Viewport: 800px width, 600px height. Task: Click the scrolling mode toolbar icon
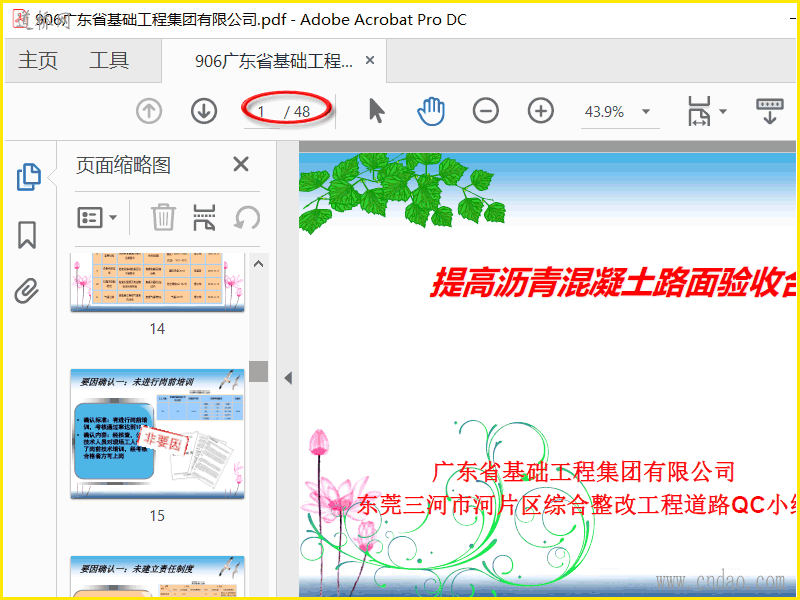pyautogui.click(x=769, y=111)
